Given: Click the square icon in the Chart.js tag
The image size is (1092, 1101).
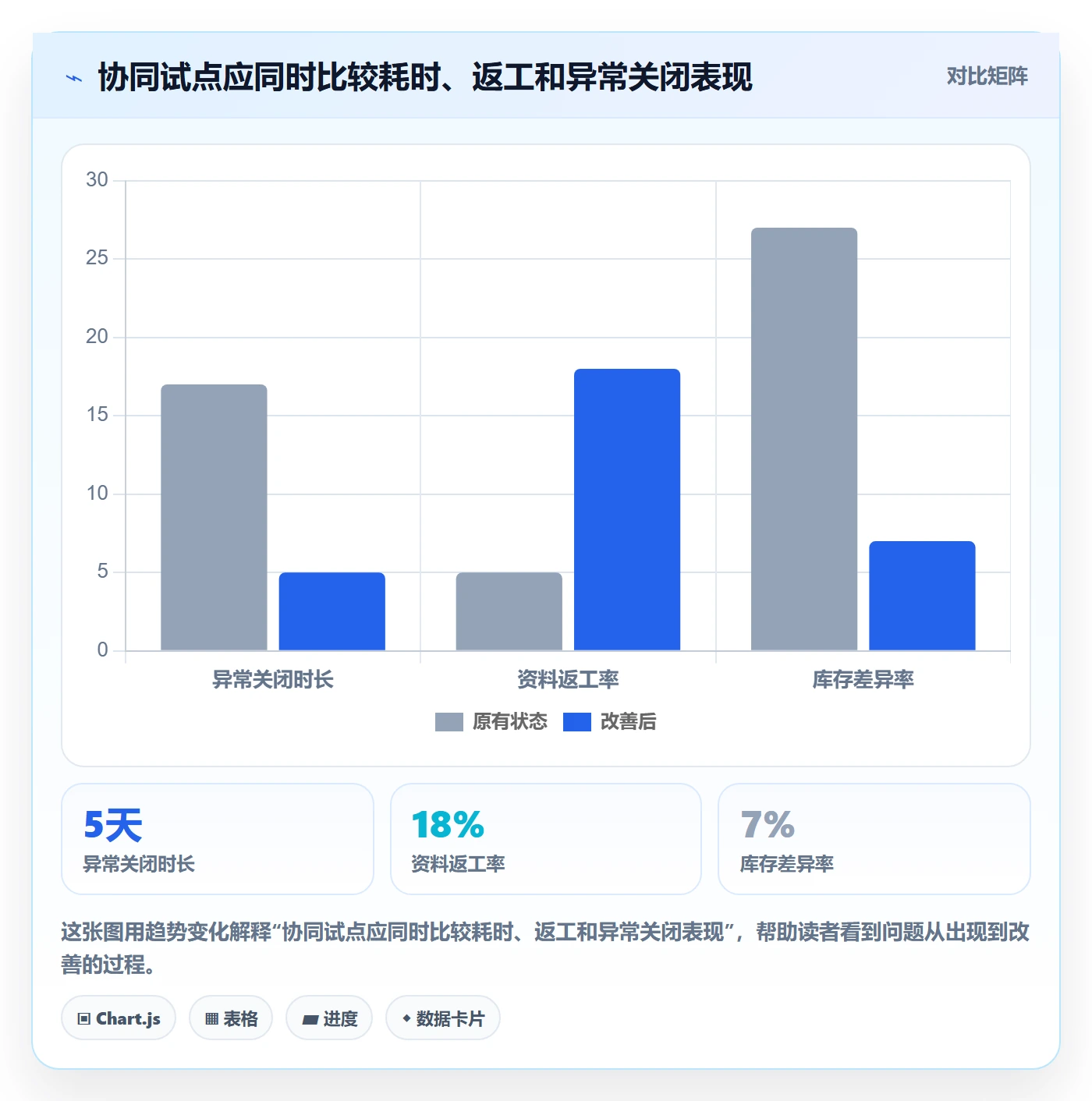Looking at the screenshot, I should tap(84, 1018).
